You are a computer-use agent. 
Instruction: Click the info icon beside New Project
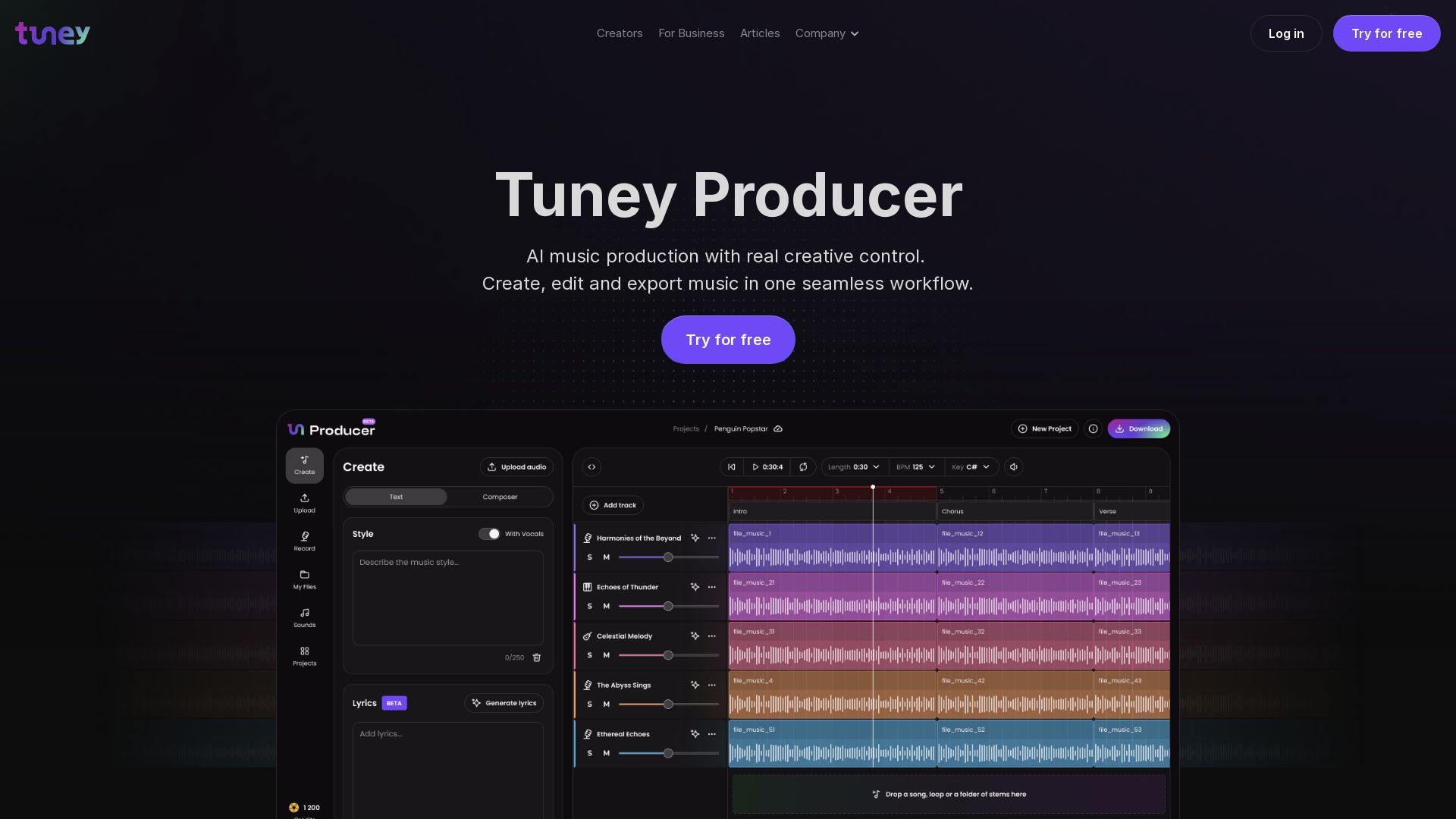click(x=1093, y=429)
